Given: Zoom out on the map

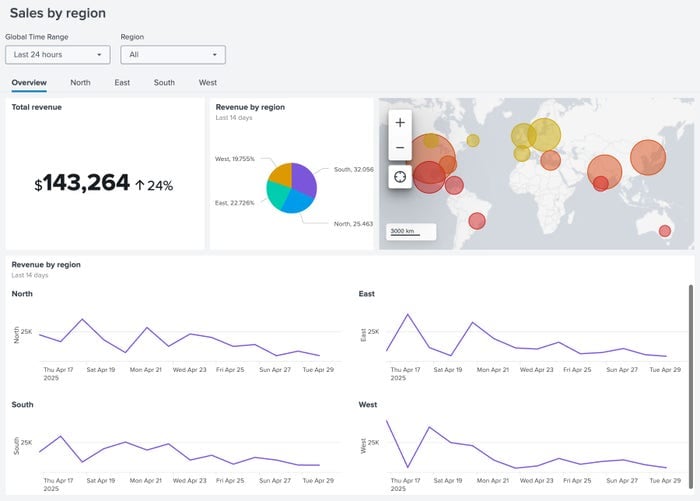Looking at the screenshot, I should [400, 148].
